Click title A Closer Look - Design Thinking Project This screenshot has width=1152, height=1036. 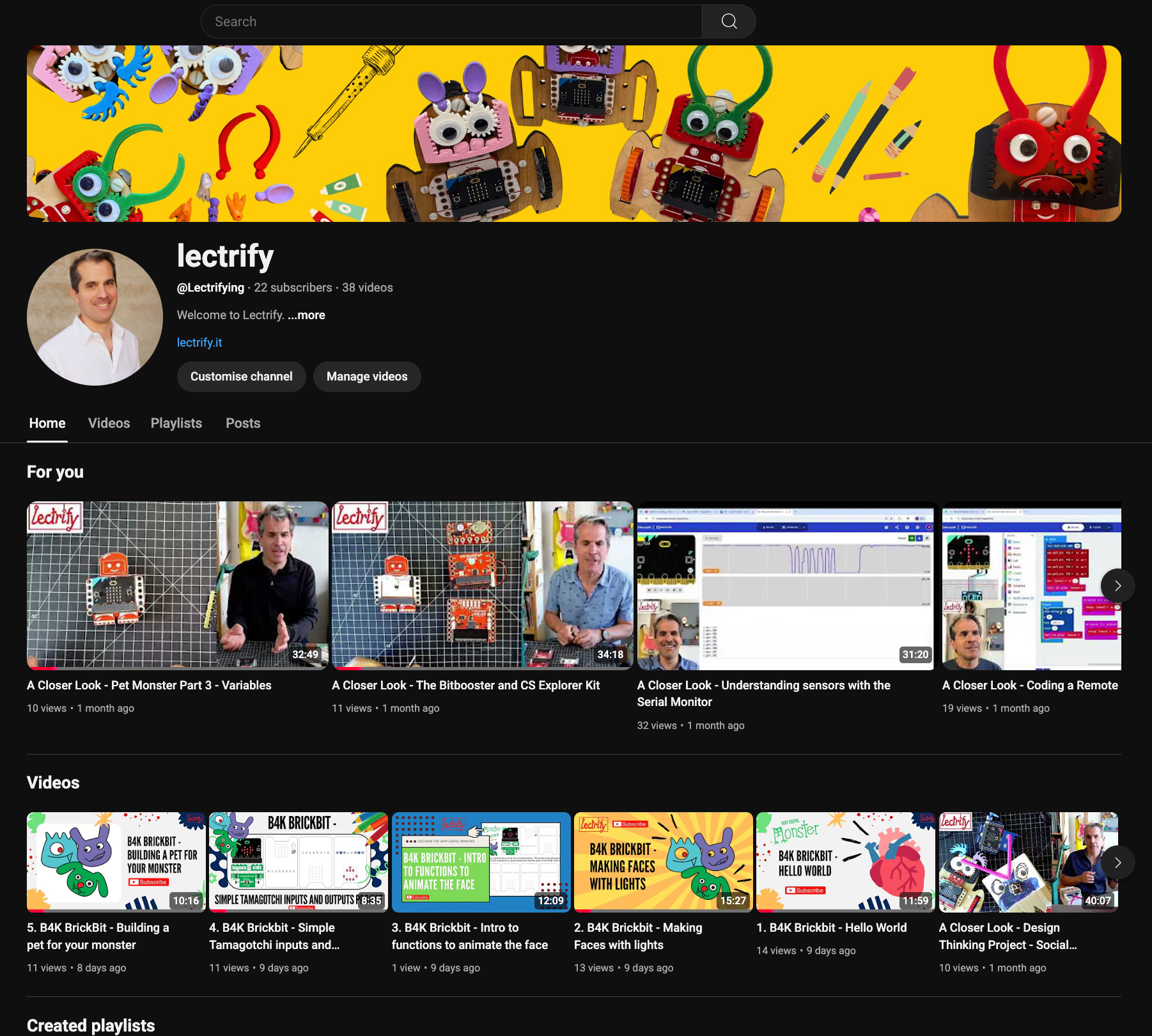click(1008, 936)
